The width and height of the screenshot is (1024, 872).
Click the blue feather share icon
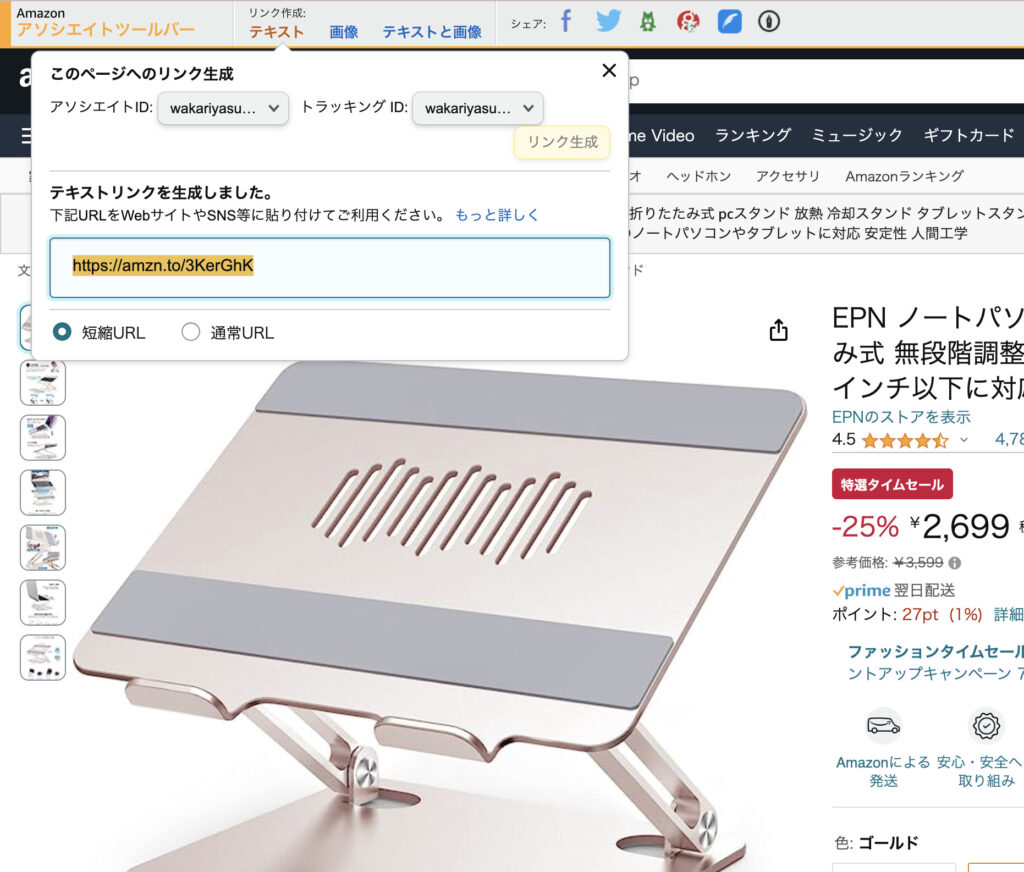click(729, 22)
